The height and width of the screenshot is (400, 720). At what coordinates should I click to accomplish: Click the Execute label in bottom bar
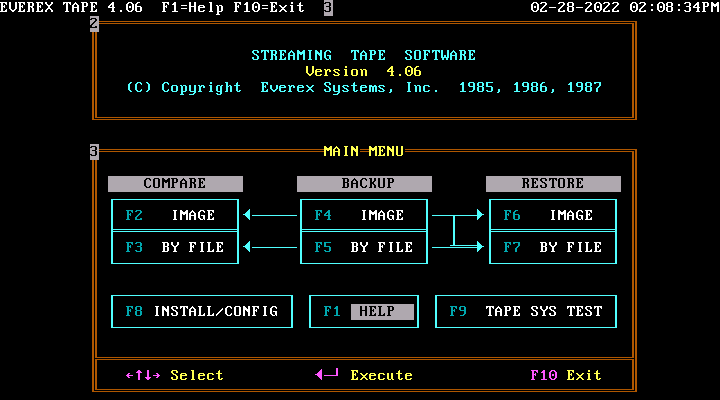tap(382, 375)
